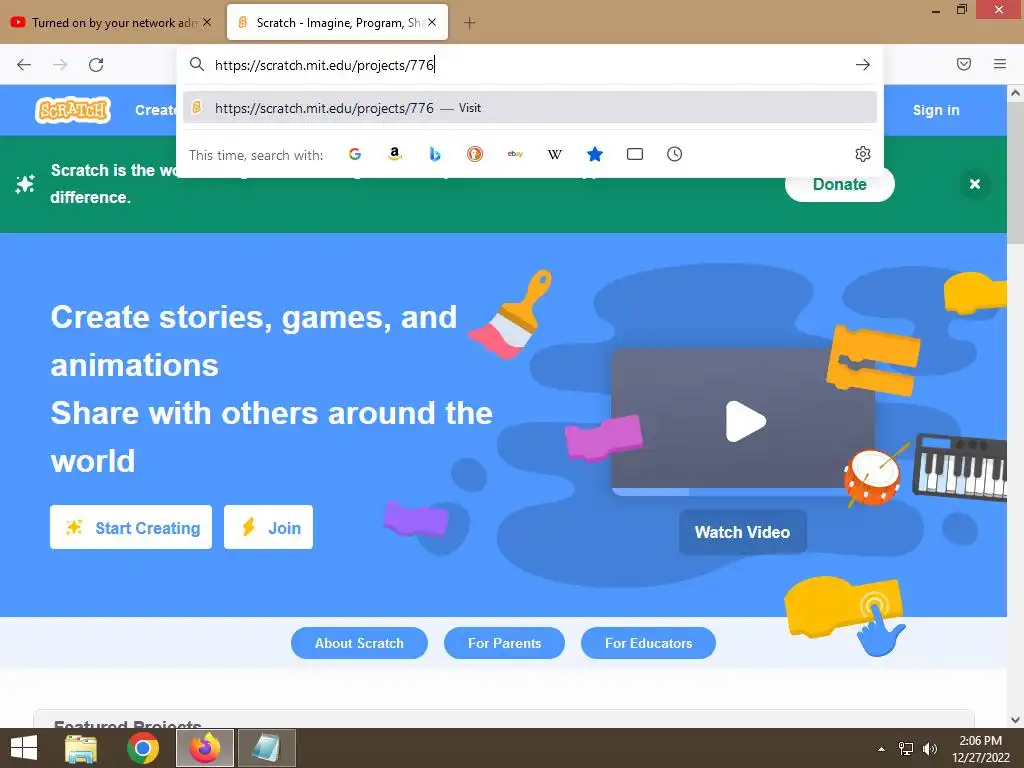This screenshot has height=768, width=1024.
Task: Open the Create menu item
Action: coord(155,110)
